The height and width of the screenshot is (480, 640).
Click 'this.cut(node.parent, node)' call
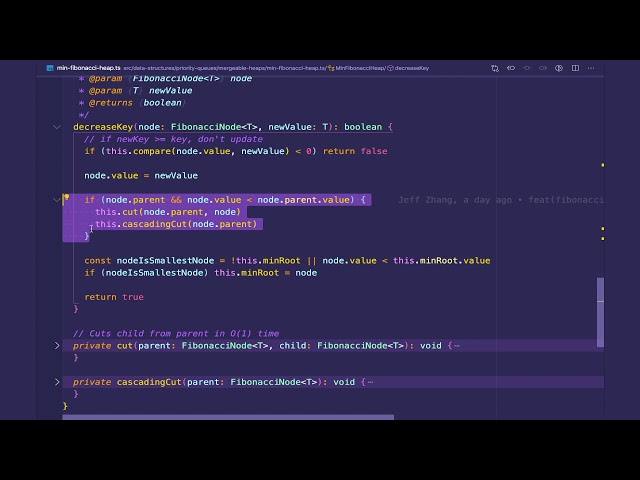click(168, 212)
